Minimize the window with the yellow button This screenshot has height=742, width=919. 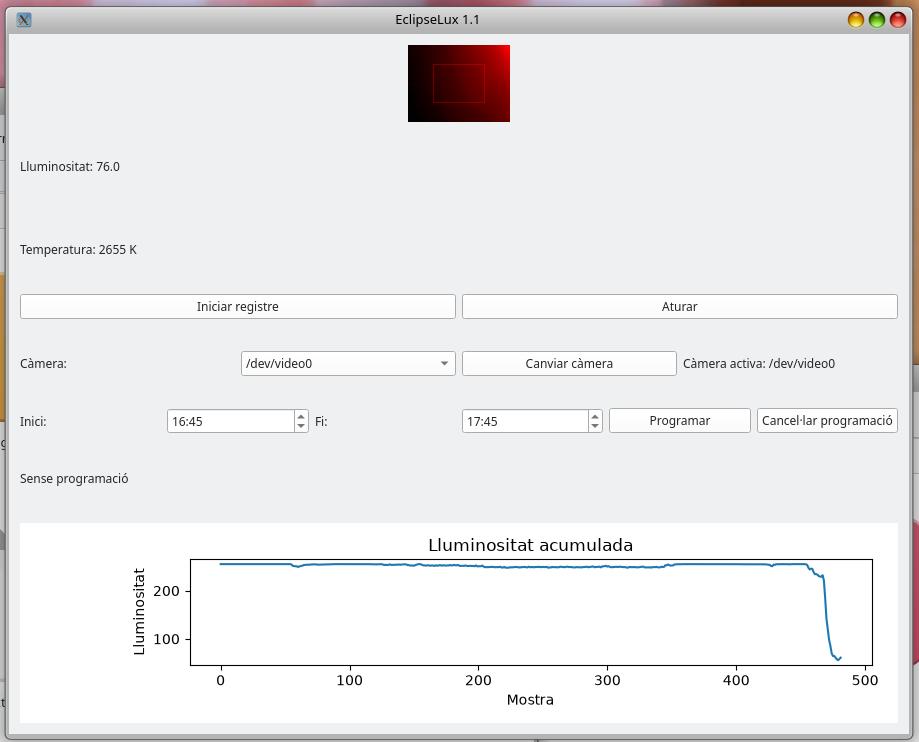click(x=856, y=20)
